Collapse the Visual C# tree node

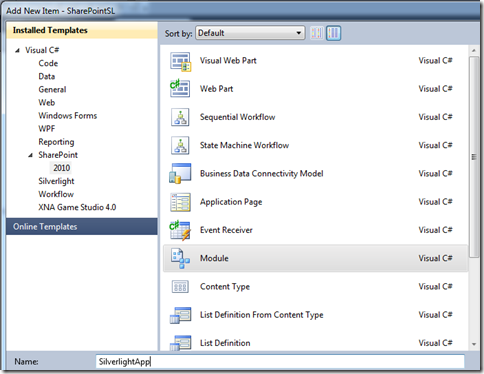point(17,51)
